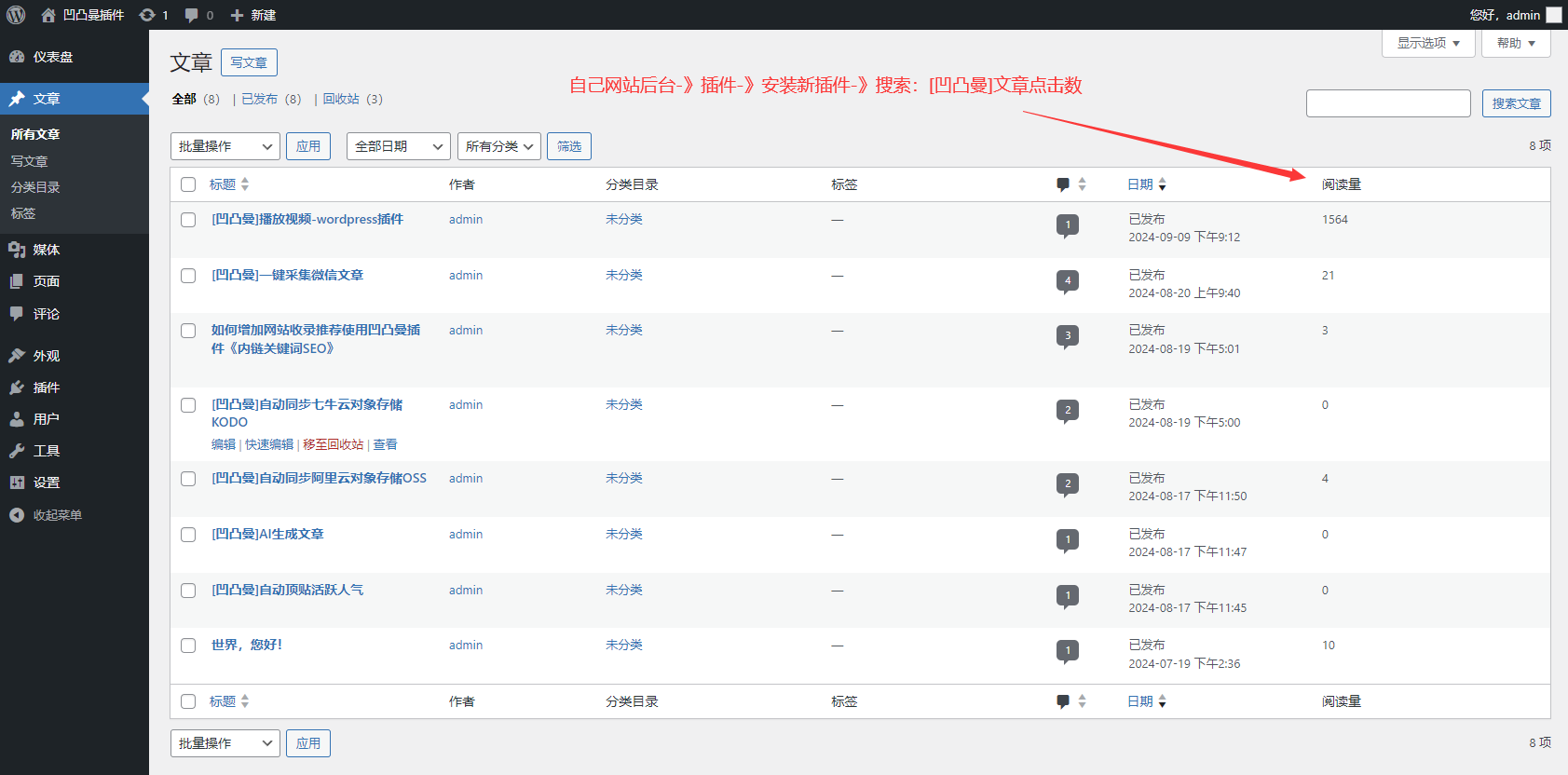Open 插件 plugins icon in sidebar
The height and width of the screenshot is (775, 1568).
pyautogui.click(x=17, y=387)
